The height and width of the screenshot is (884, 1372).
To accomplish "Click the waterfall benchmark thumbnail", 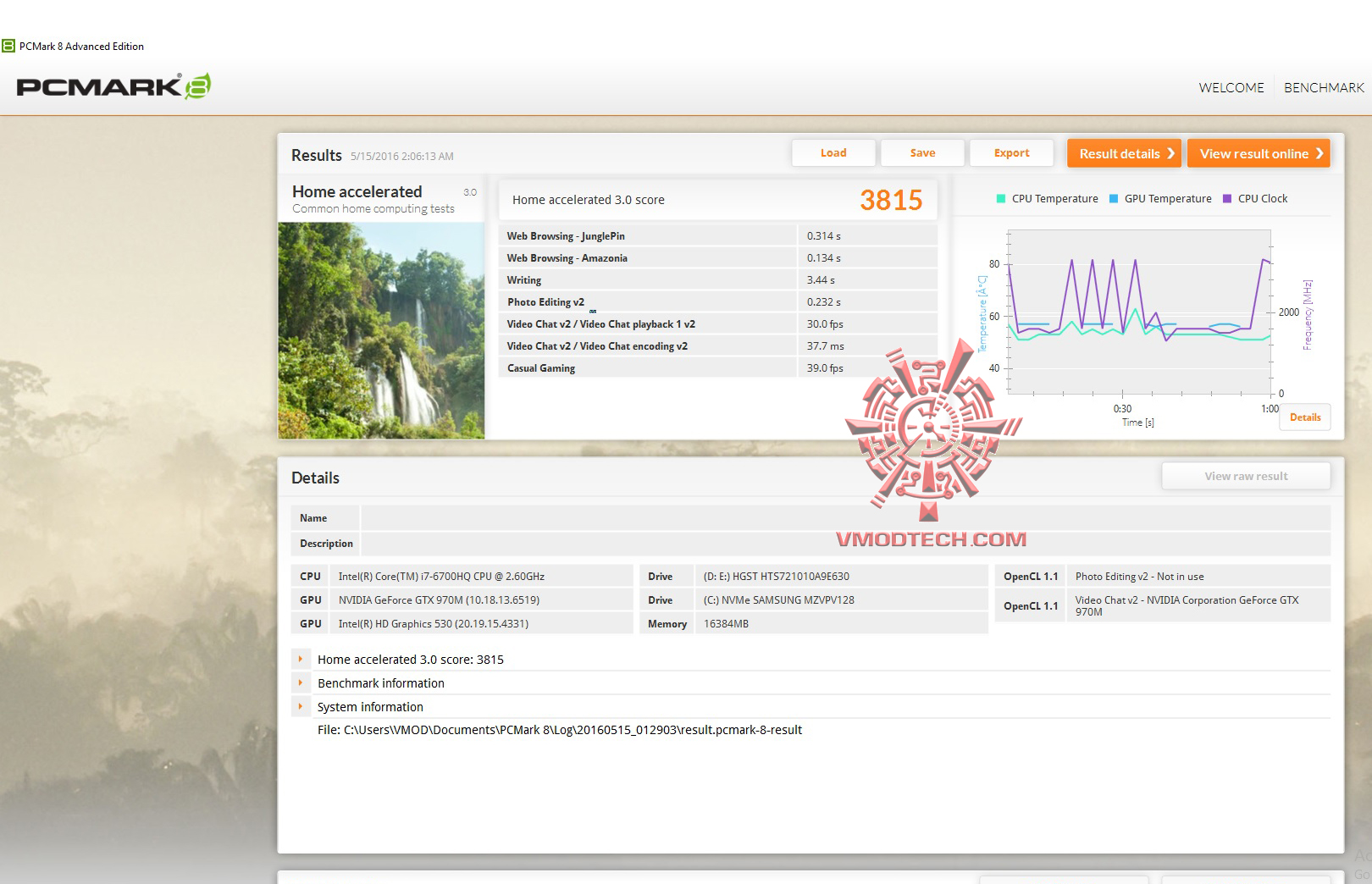I will (x=381, y=330).
